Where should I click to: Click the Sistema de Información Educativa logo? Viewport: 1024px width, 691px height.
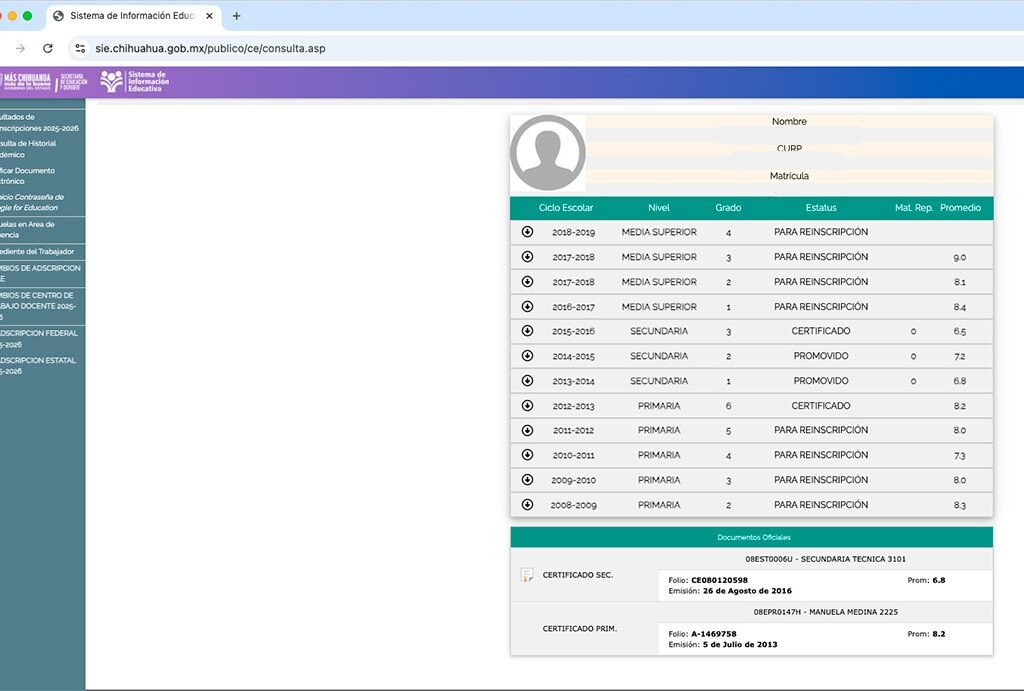[135, 82]
